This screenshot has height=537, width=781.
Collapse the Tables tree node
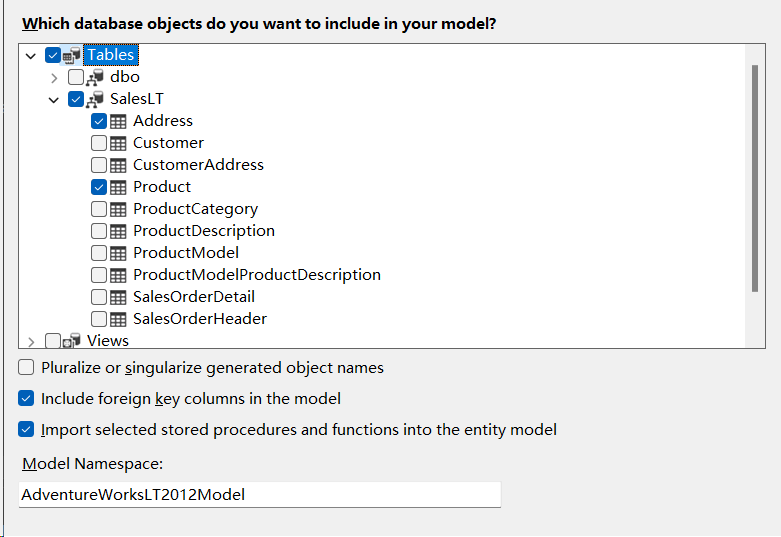click(31, 56)
